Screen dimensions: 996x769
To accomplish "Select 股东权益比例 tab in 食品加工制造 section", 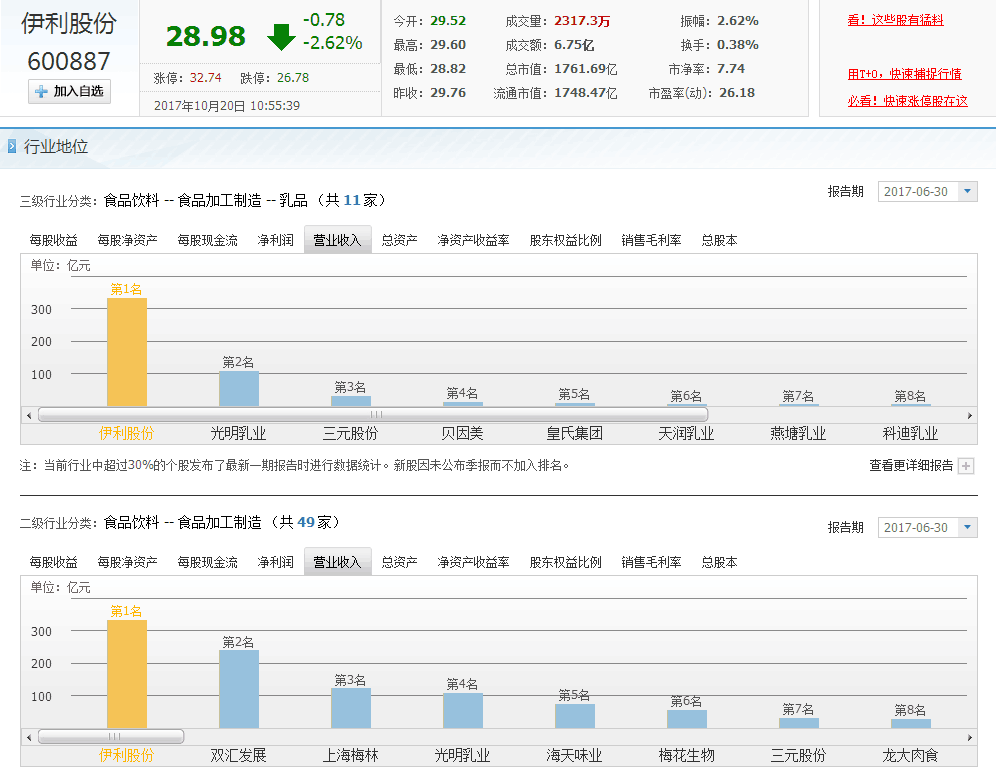I will tap(565, 562).
